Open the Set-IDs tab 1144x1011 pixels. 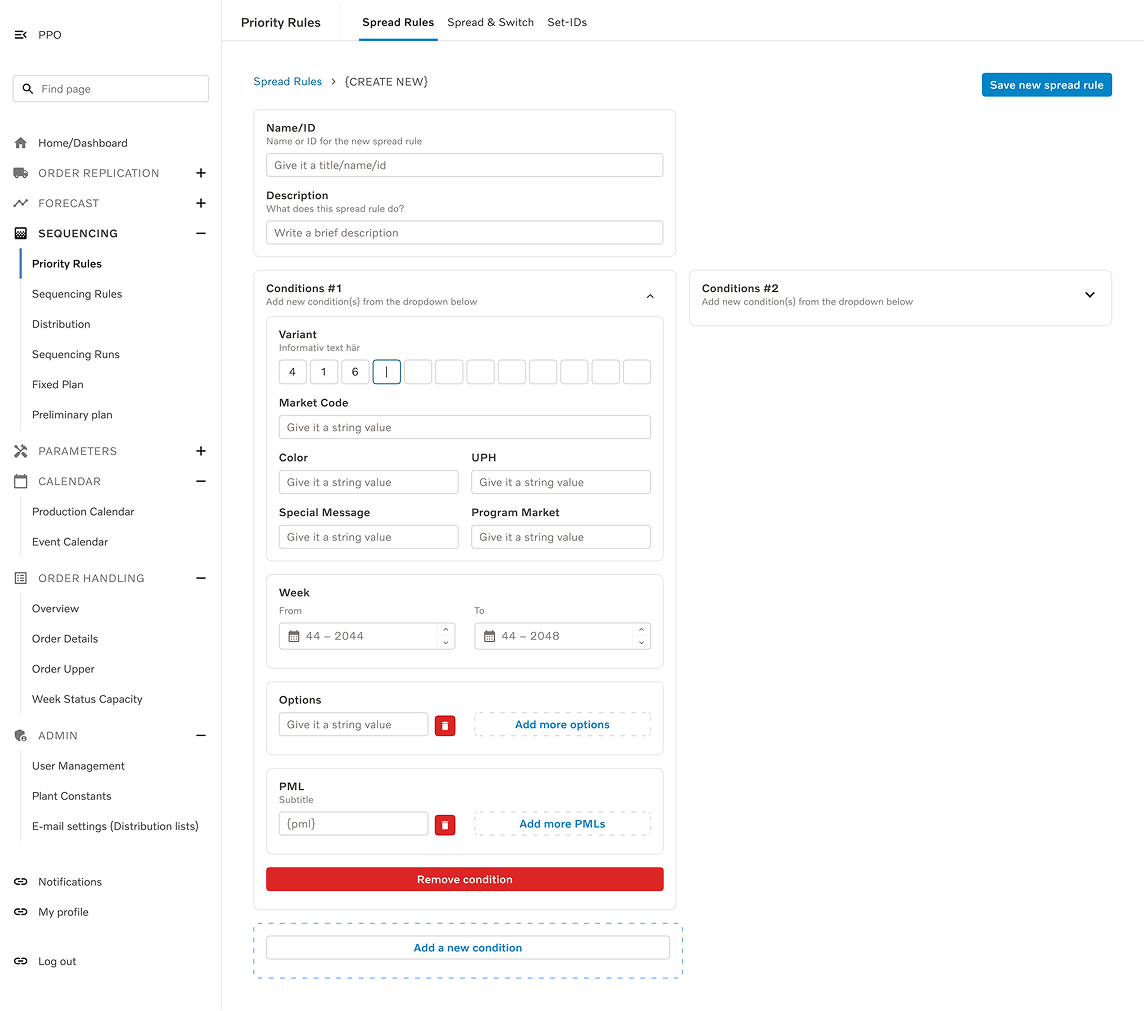(567, 23)
